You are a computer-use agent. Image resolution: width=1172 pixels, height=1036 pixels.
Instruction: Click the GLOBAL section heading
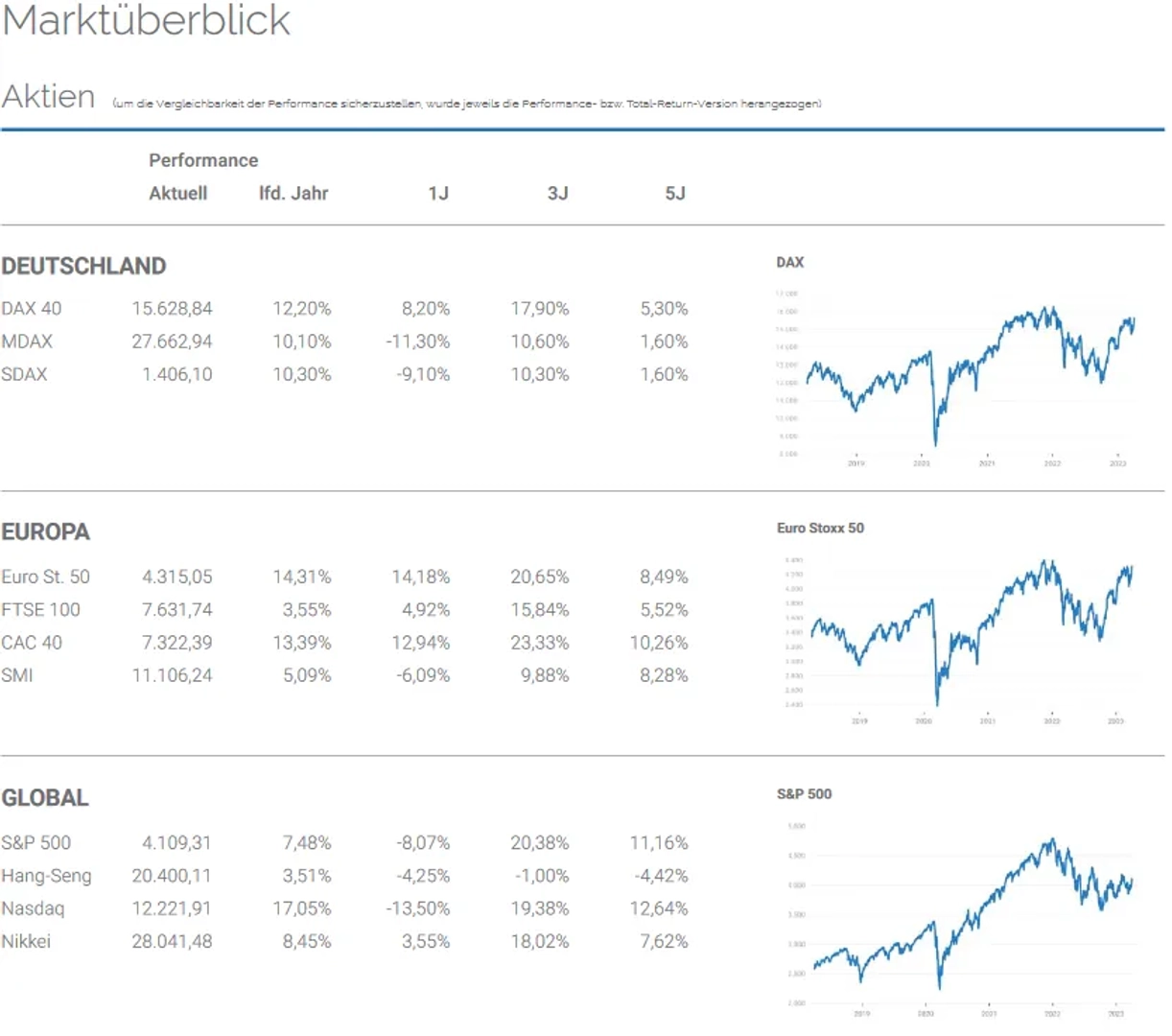45,797
